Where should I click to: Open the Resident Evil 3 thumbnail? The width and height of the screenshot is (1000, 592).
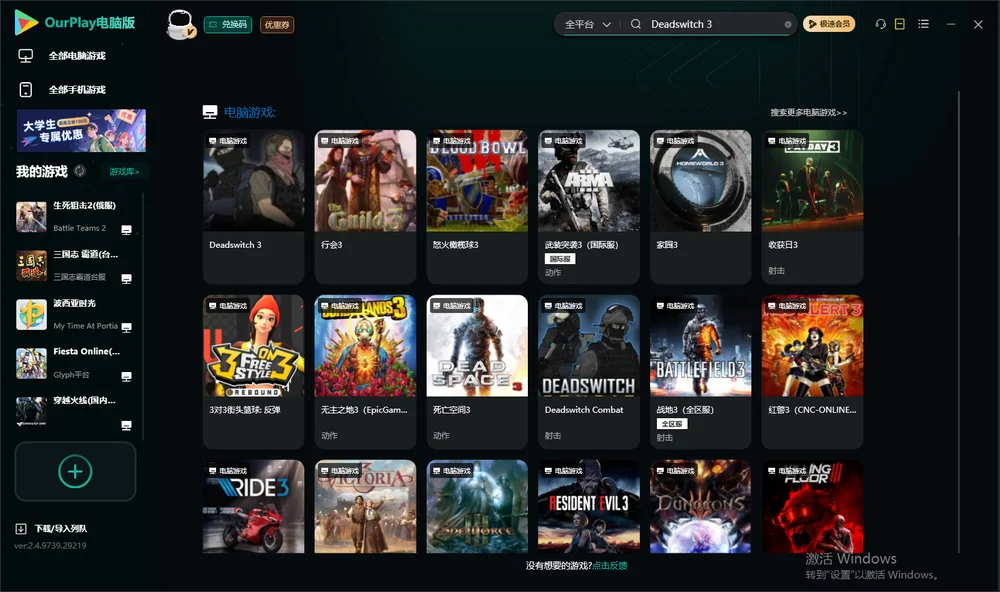coord(589,507)
